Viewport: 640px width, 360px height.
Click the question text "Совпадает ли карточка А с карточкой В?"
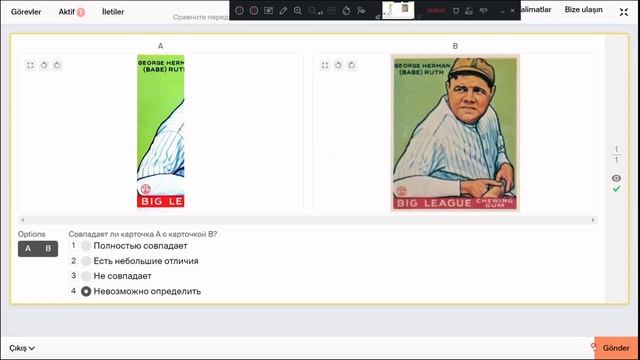(143, 234)
